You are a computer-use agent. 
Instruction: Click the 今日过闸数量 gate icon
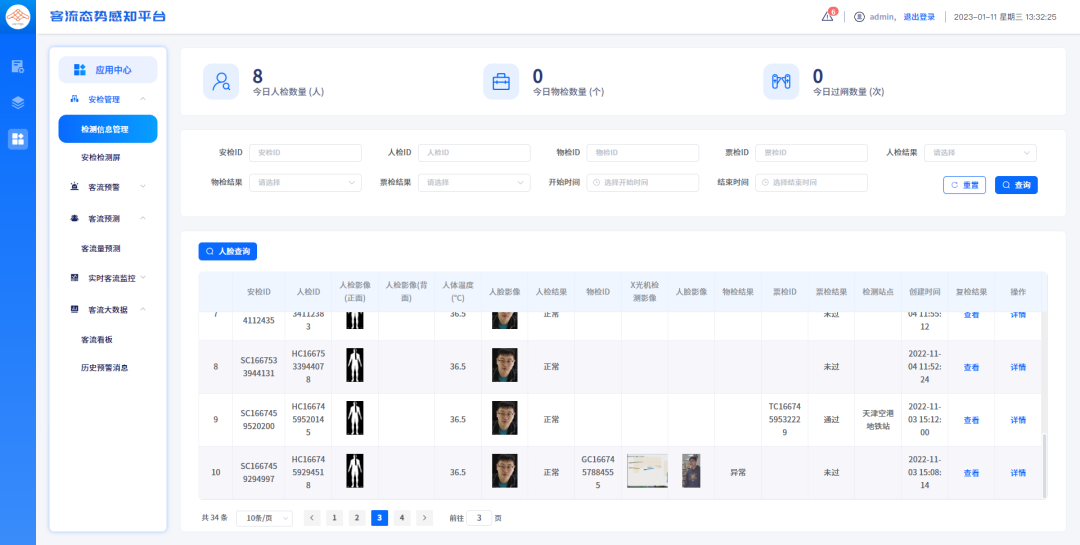pyautogui.click(x=781, y=82)
